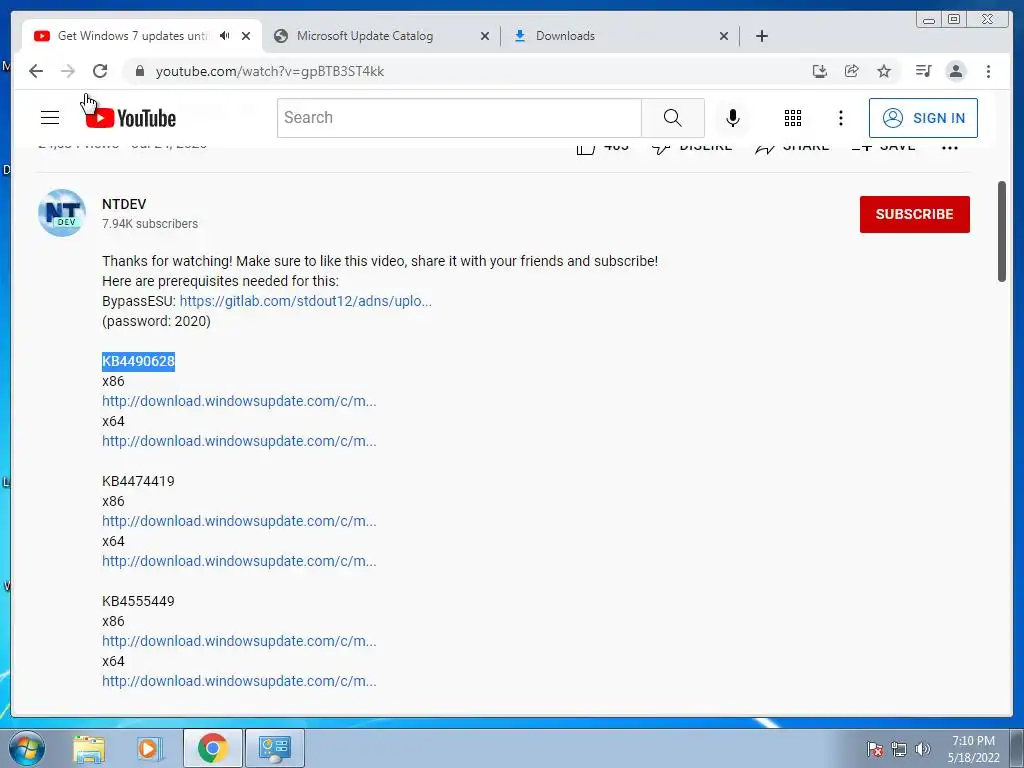The image size is (1024, 768).
Task: Click the browser forward arrow
Action: click(x=68, y=71)
